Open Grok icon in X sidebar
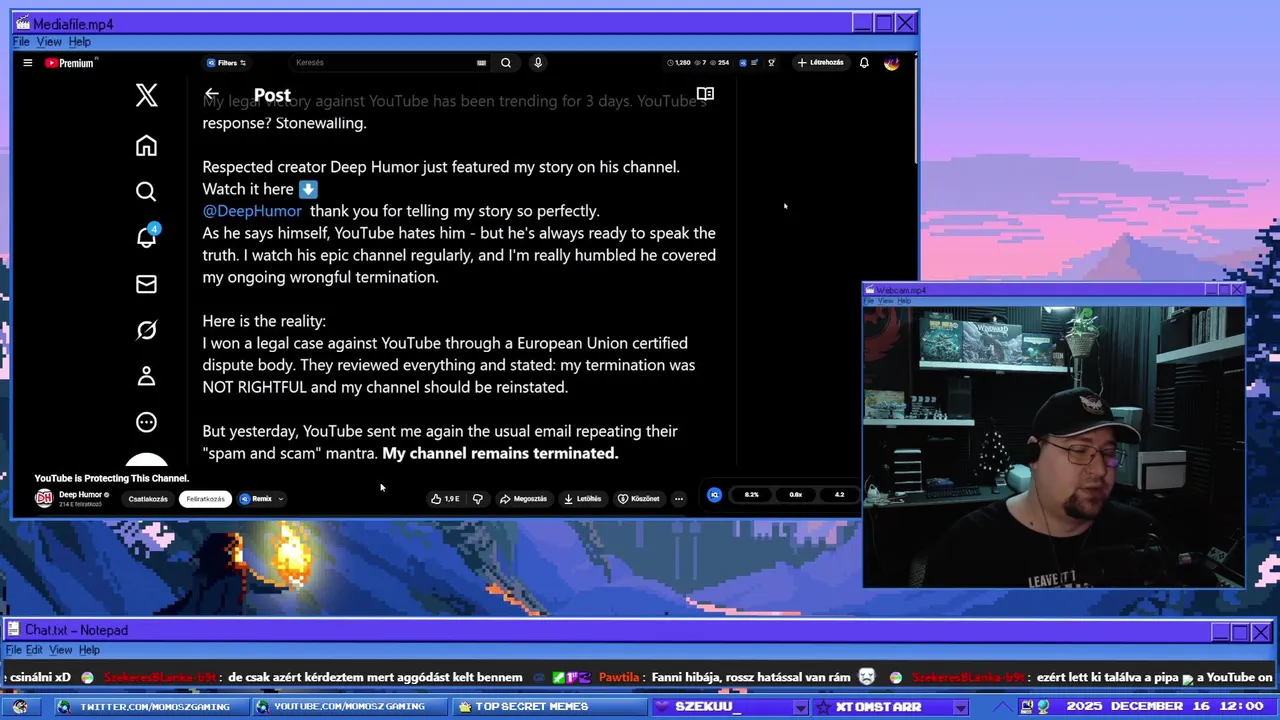Screen dimensions: 1280x720 (x=146, y=330)
